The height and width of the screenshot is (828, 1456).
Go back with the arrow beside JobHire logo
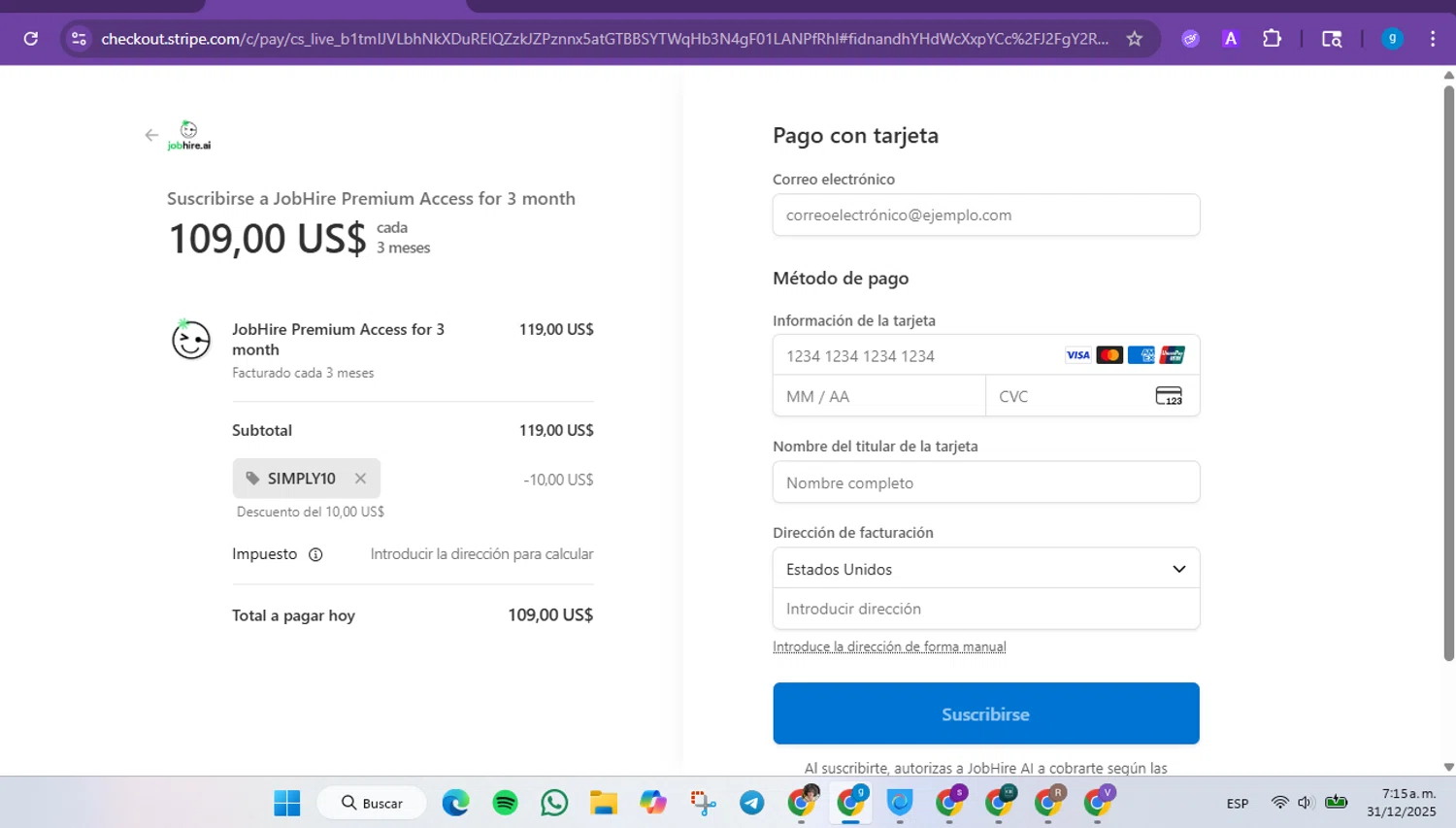(x=151, y=135)
